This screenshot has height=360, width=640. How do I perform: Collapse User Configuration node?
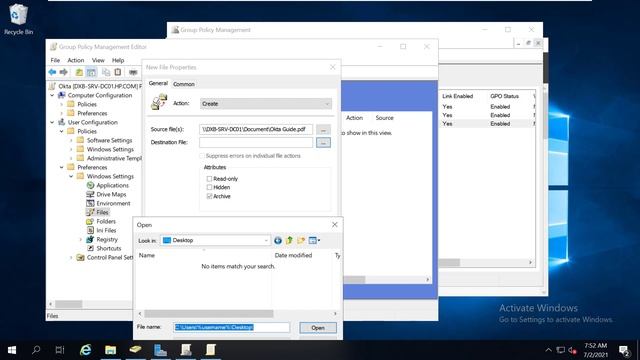coord(52,122)
